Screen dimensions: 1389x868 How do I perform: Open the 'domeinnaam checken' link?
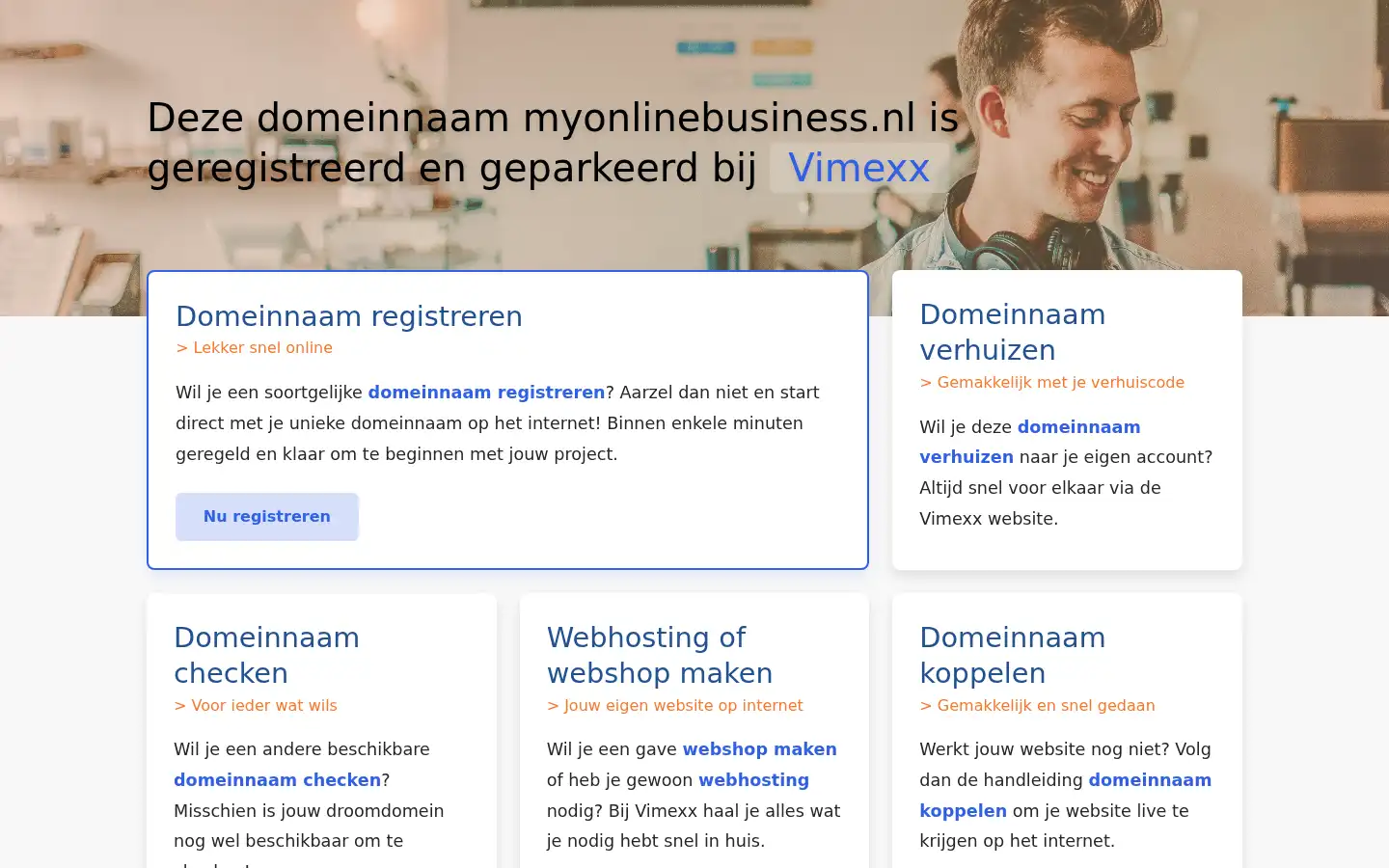pos(277,780)
